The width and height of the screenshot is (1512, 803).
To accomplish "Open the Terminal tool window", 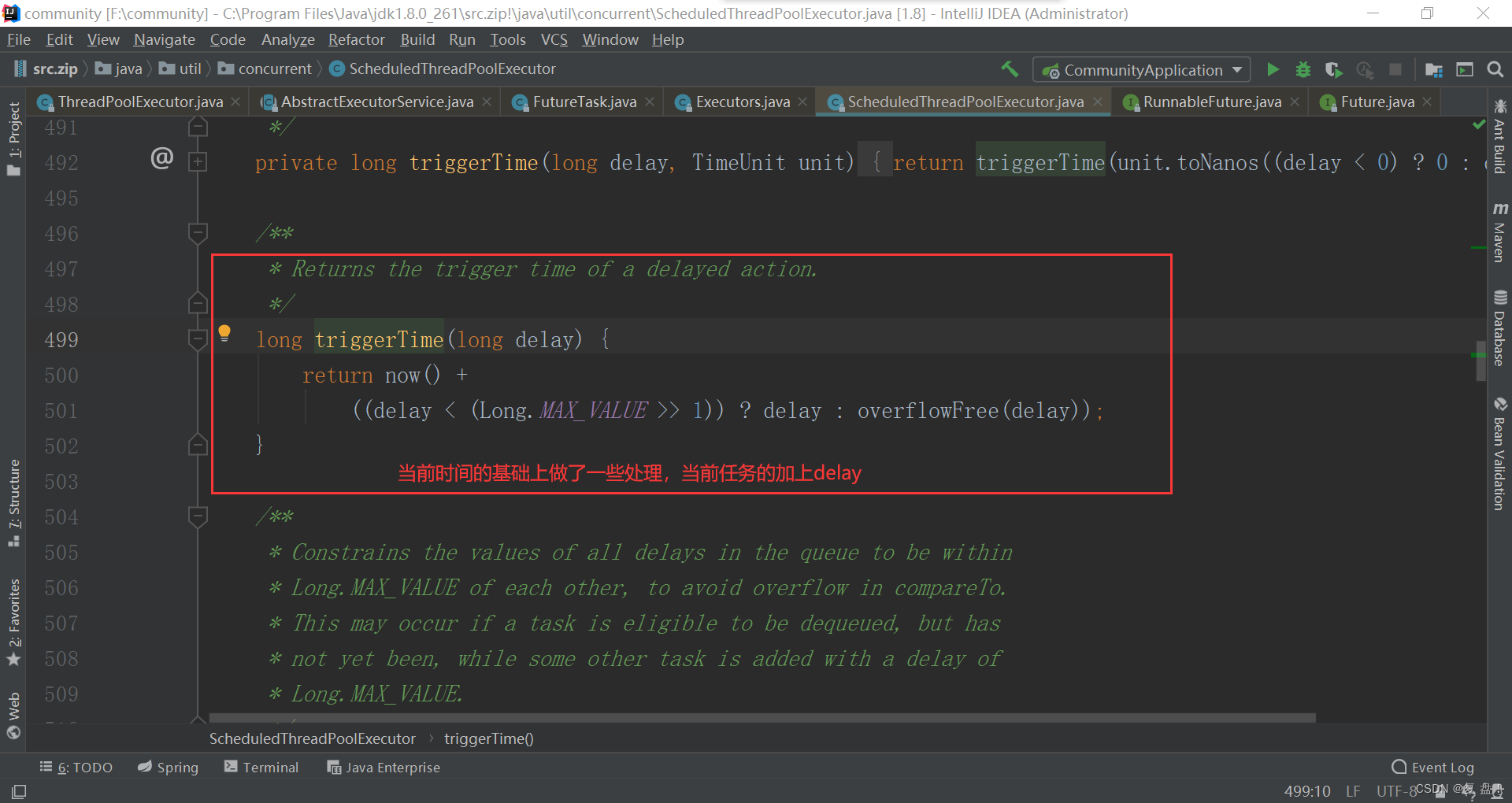I will (261, 767).
